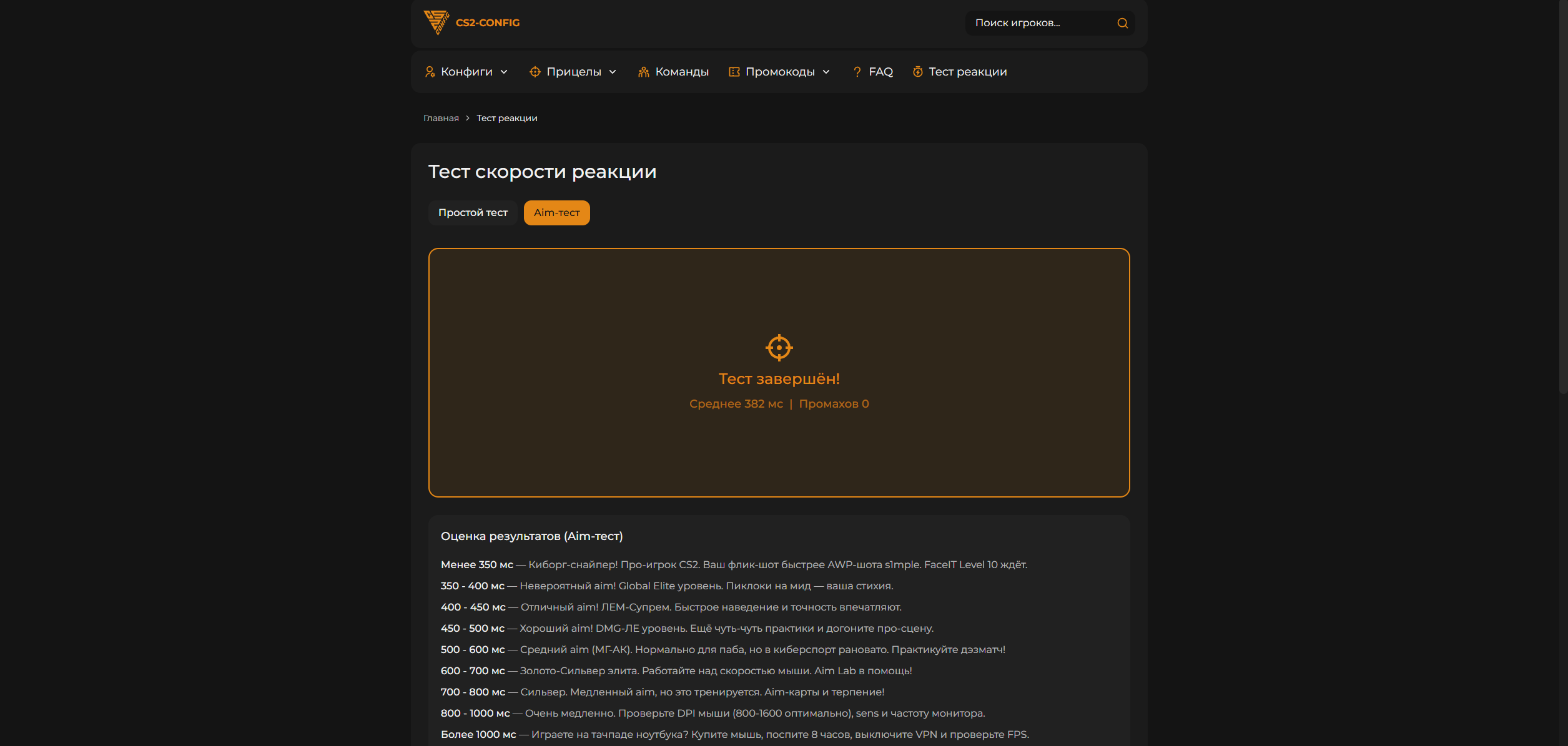Click the Тест реакции stopwatch icon
This screenshot has width=1568, height=746.
pyautogui.click(x=917, y=72)
